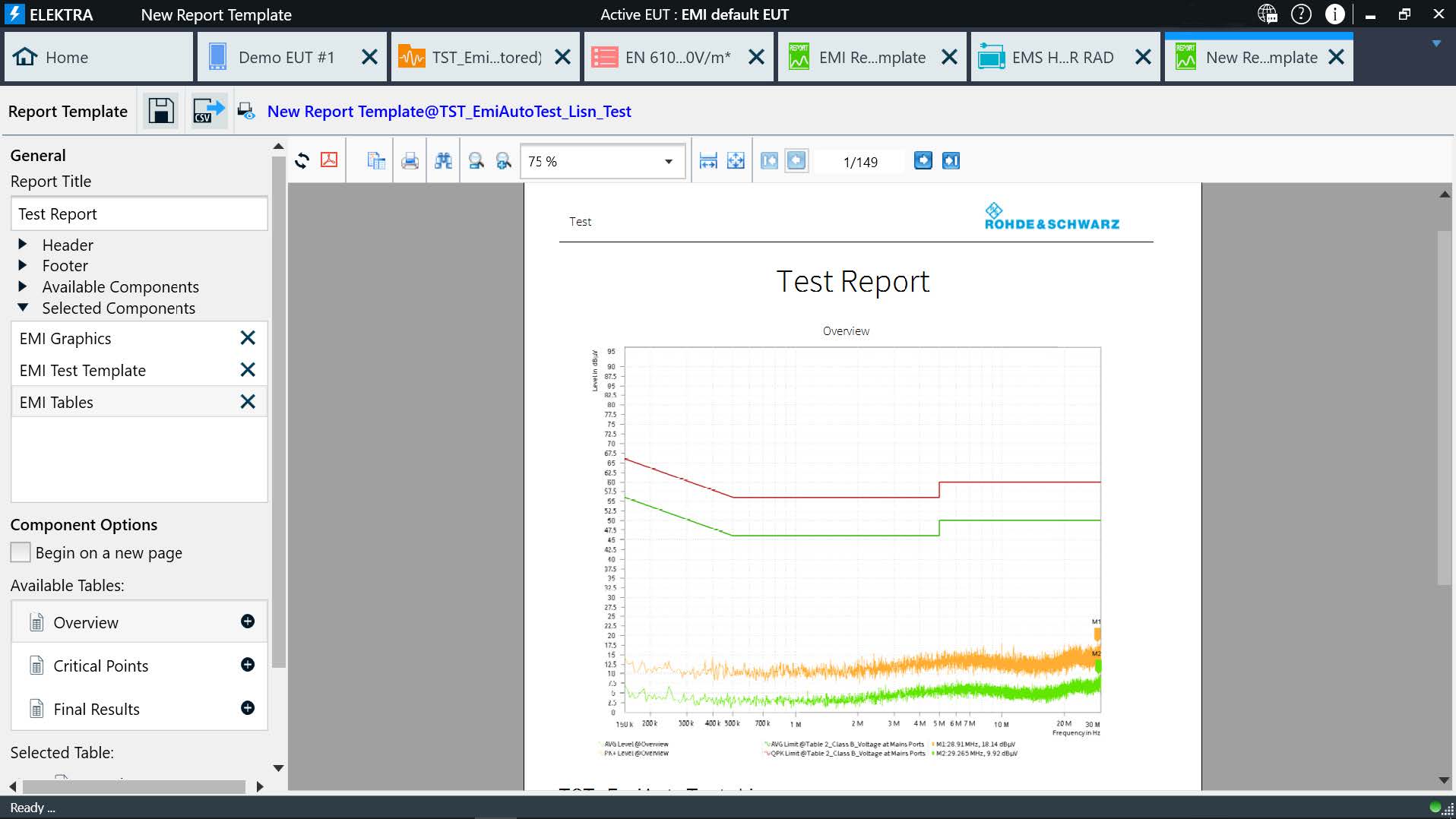Click the save report template icon
1456x819 pixels.
[160, 112]
